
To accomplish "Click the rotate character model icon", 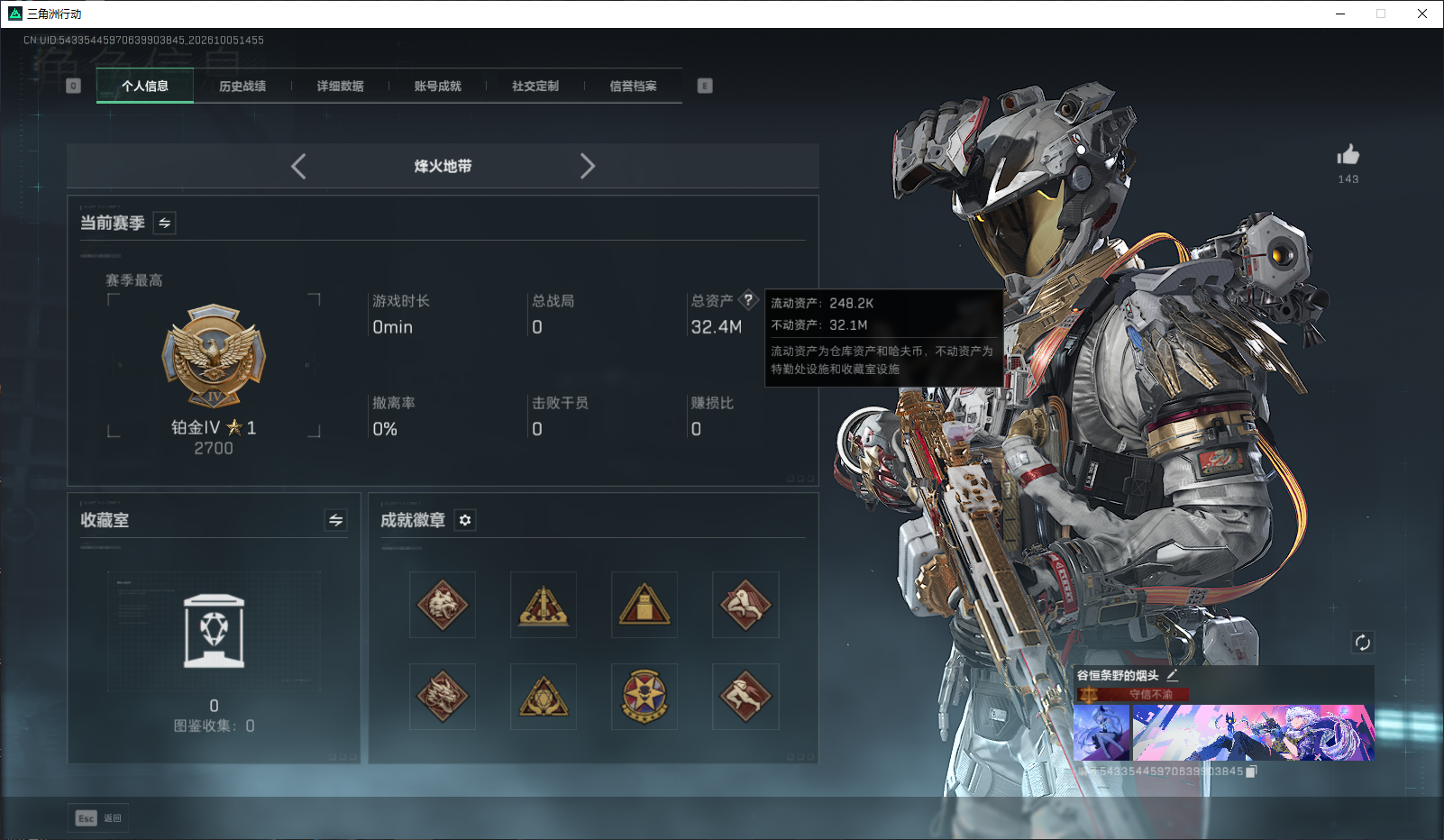I will pyautogui.click(x=1362, y=643).
